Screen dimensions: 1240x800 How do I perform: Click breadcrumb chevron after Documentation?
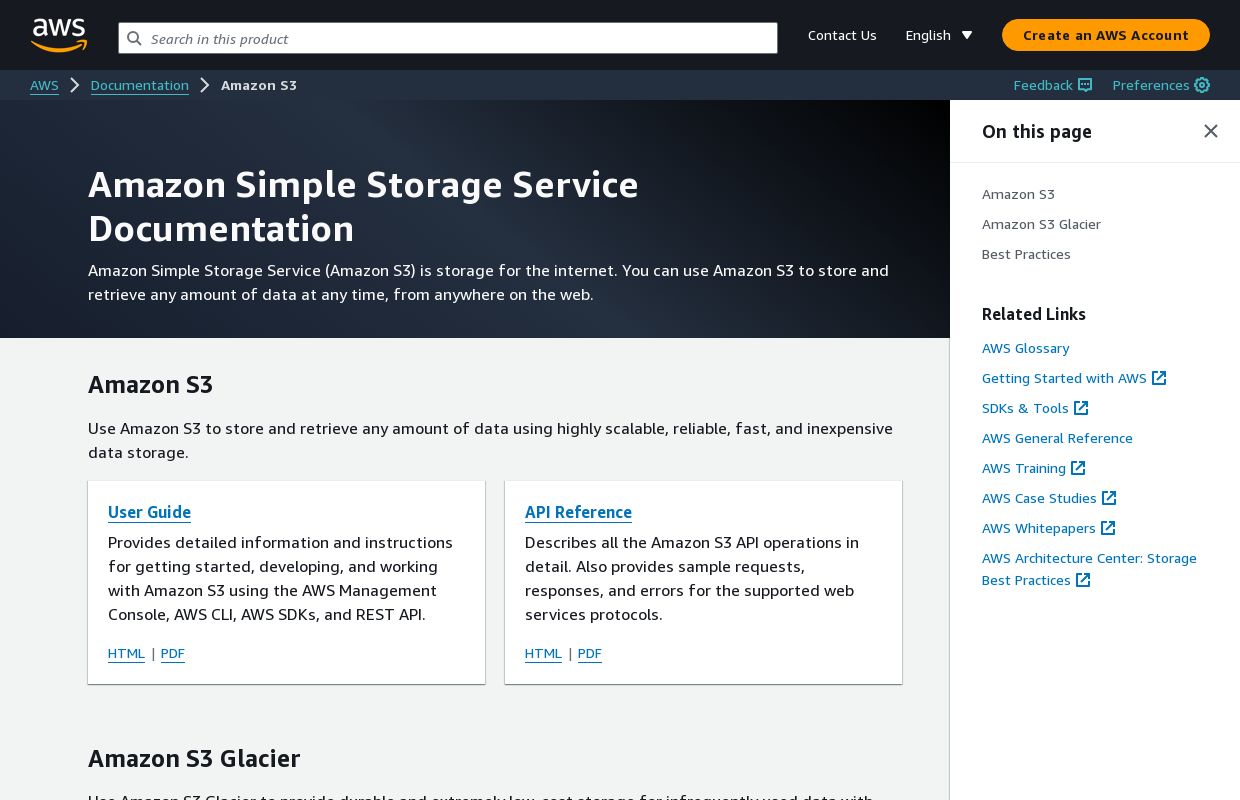tap(205, 85)
